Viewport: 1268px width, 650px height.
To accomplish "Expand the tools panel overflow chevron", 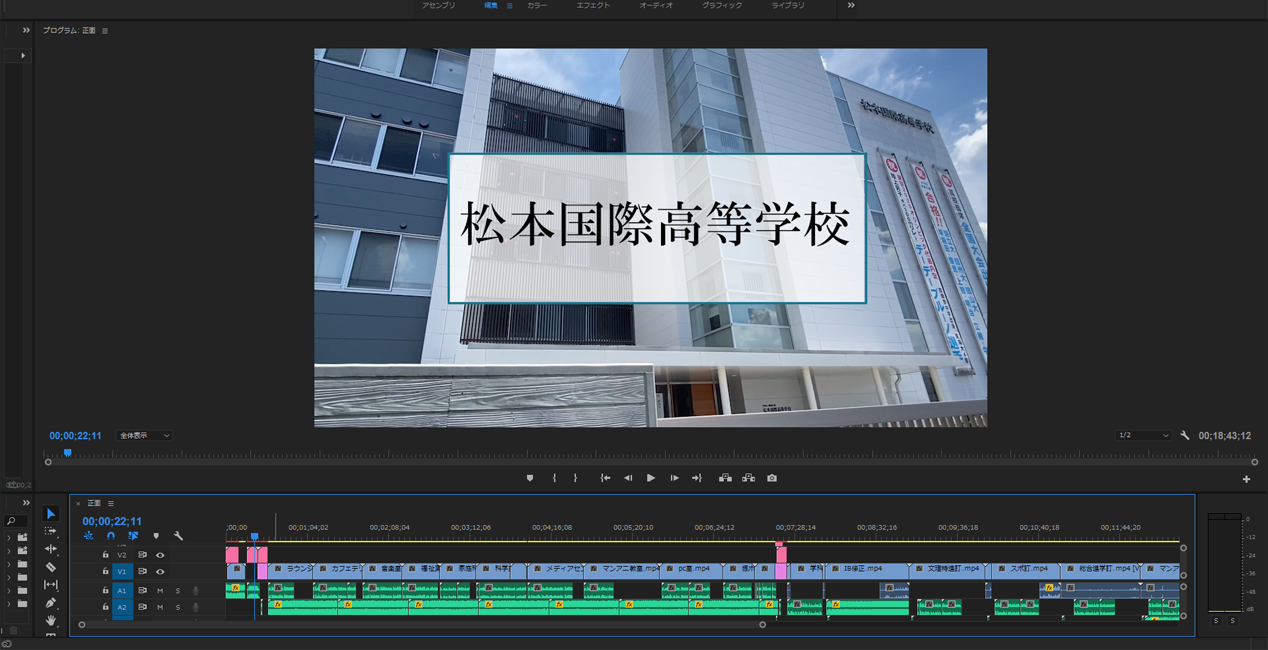I will point(26,502).
